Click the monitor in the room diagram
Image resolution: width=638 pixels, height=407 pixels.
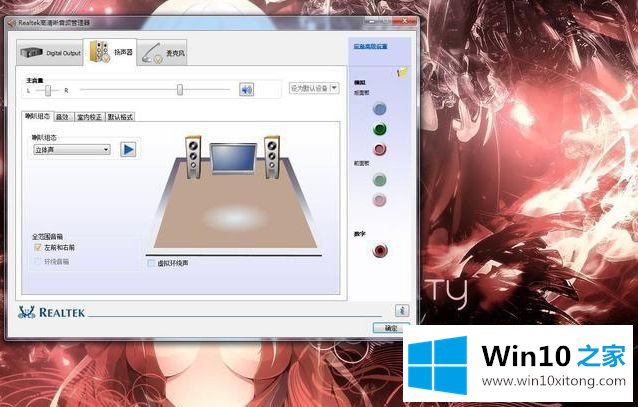pos(233,159)
